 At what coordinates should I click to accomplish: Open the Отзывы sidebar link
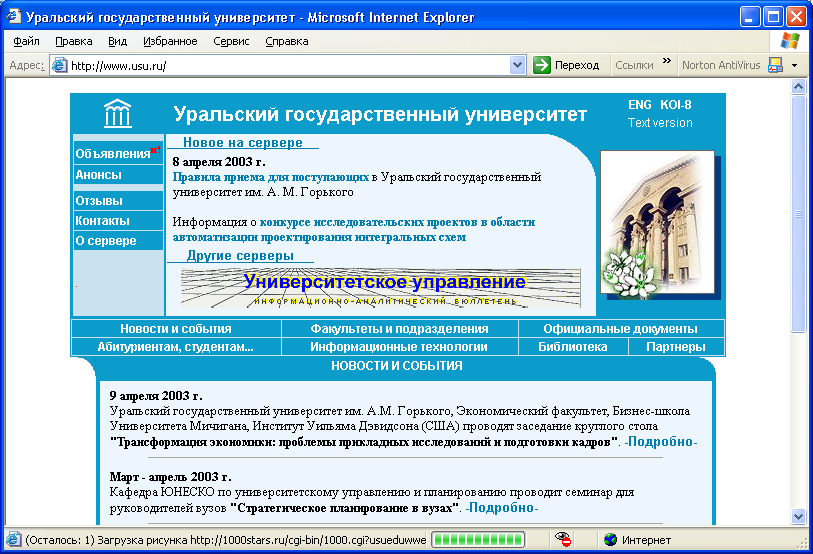[x=118, y=201]
